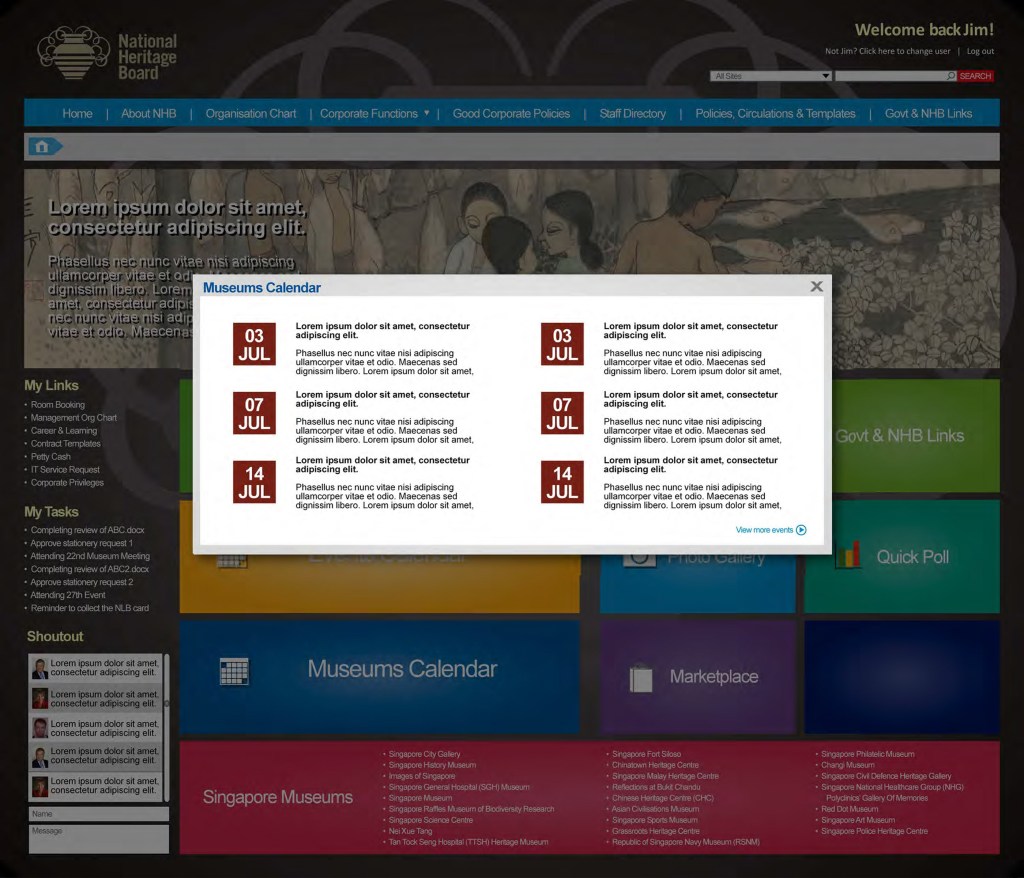The height and width of the screenshot is (878, 1024).
Task: Open the All Sites dropdown
Action: [x=770, y=76]
